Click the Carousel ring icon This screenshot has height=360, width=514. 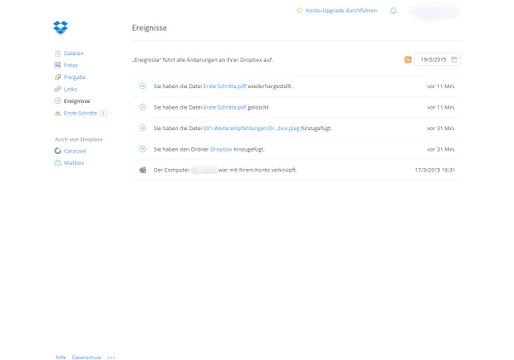(58, 151)
